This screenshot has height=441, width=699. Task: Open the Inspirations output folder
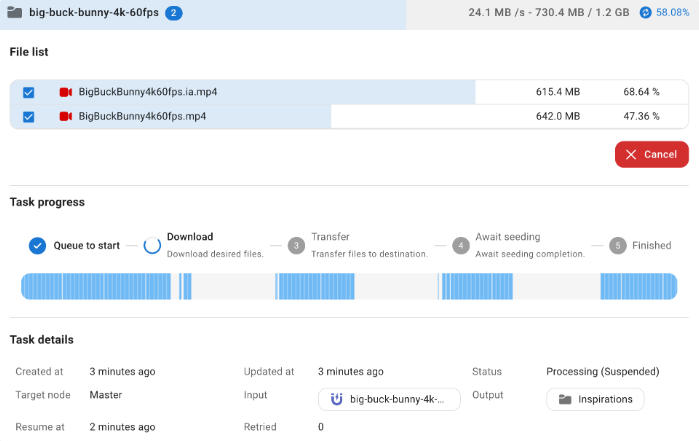coord(595,399)
